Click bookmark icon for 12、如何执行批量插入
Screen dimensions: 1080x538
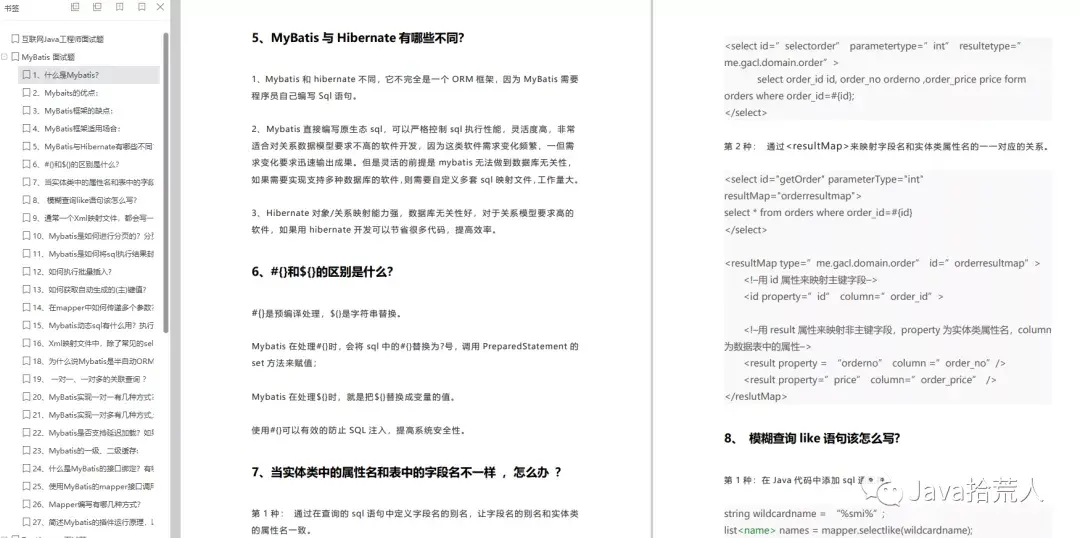point(26,272)
